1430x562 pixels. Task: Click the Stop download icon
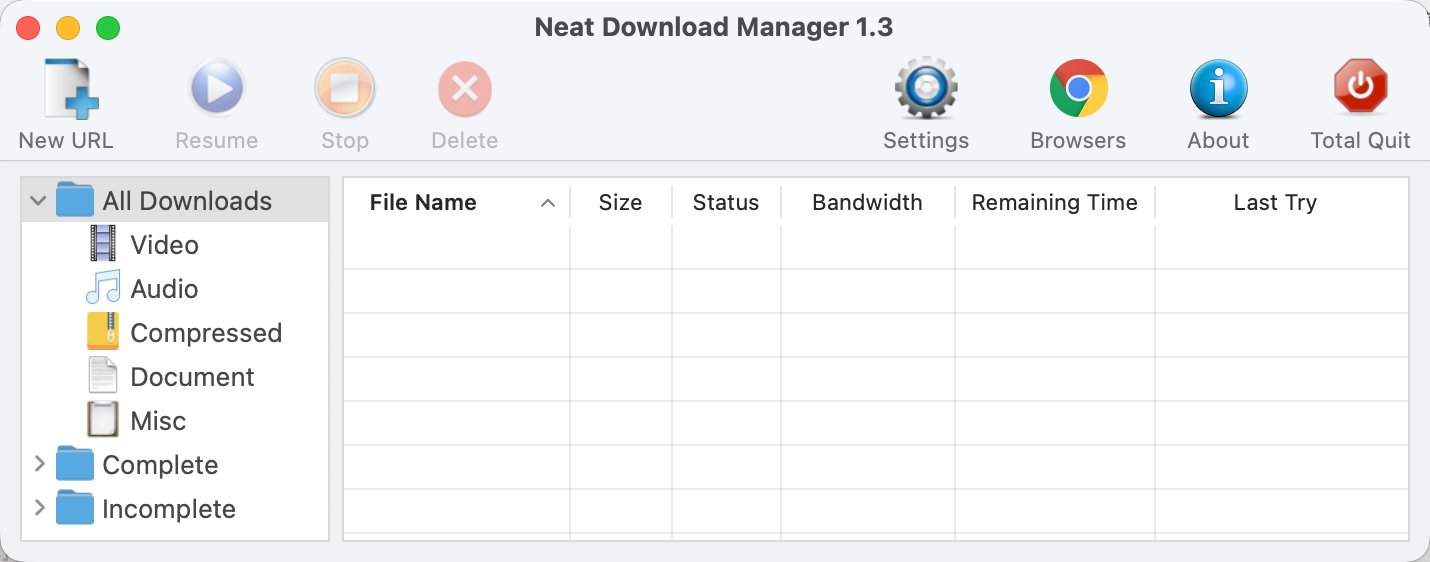[345, 89]
